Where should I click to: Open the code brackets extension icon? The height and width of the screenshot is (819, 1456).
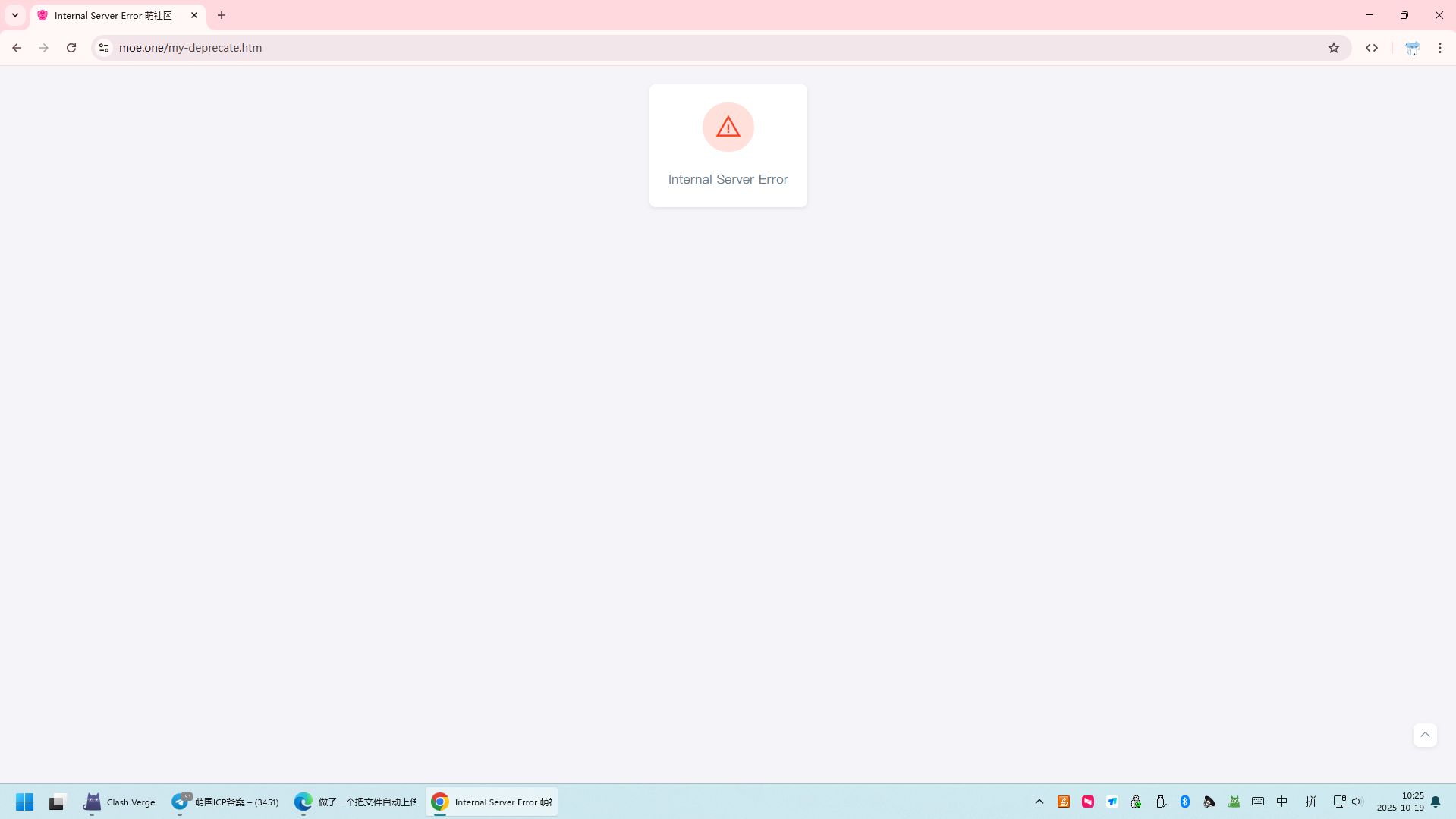pos(1372,48)
